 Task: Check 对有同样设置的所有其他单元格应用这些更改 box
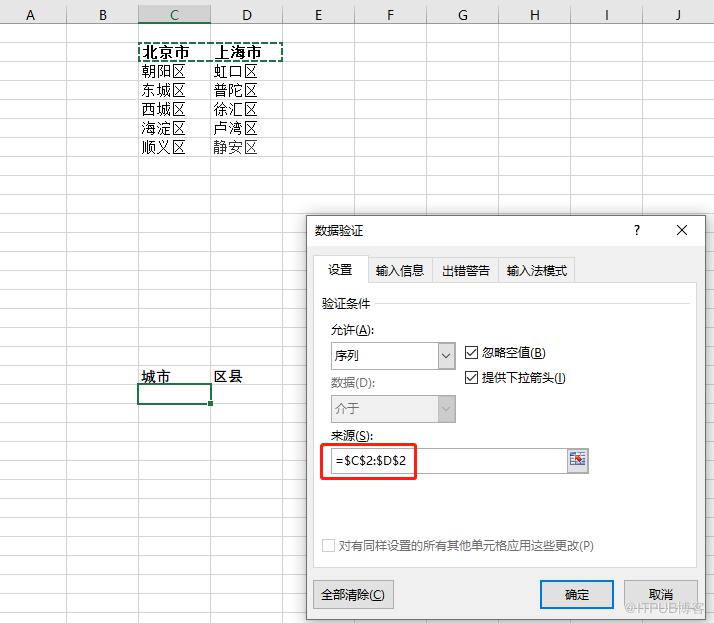[328, 545]
